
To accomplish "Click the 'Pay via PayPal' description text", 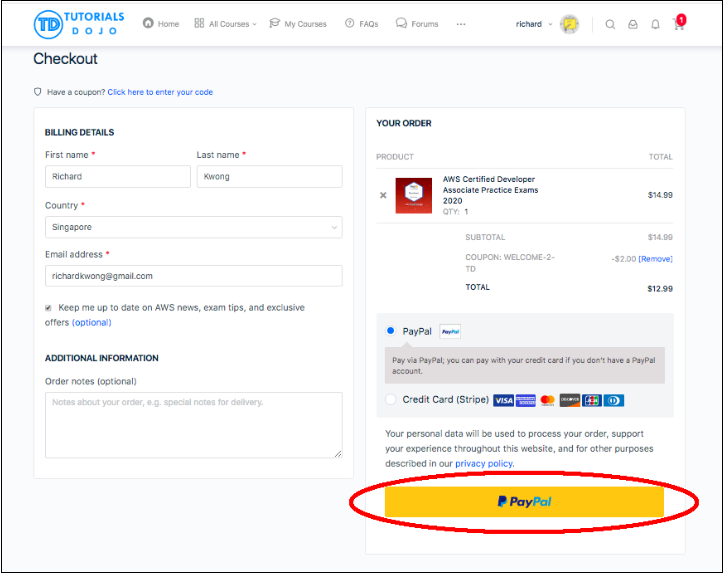I will point(524,366).
